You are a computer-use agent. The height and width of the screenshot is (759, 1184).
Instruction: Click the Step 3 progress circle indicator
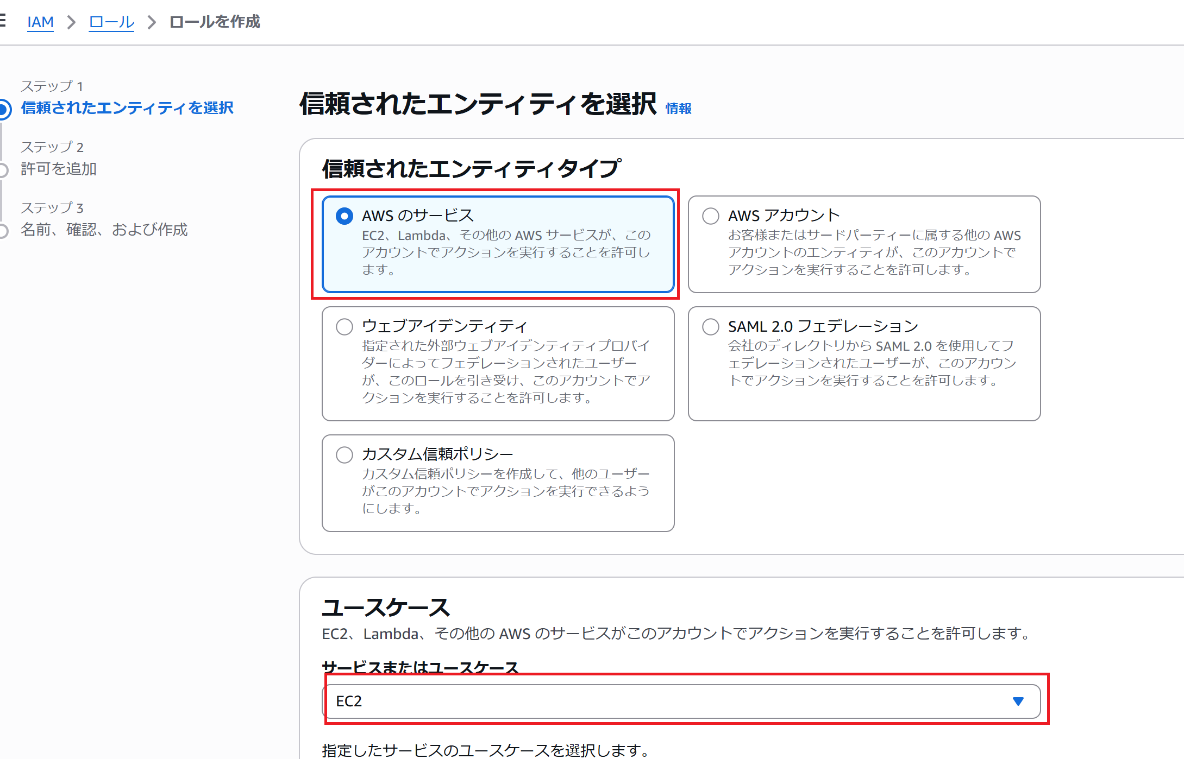click(x=4, y=231)
